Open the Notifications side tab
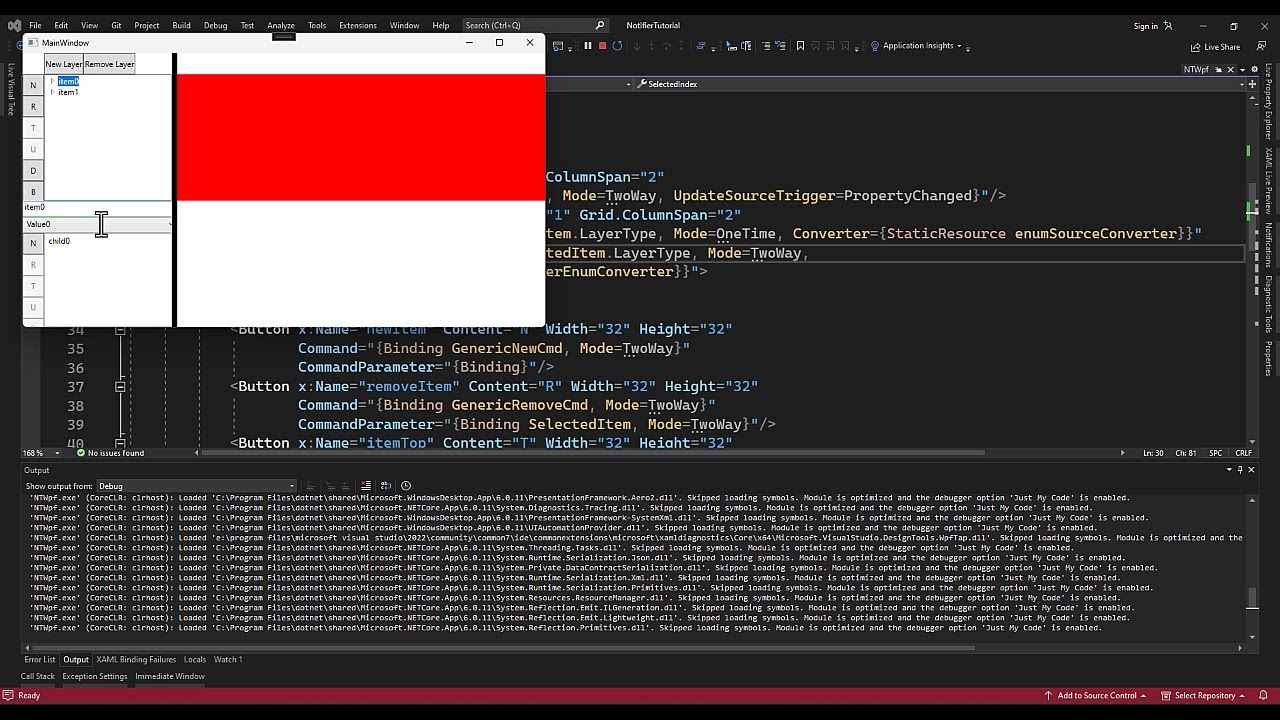The image size is (1280, 720). point(1268,245)
